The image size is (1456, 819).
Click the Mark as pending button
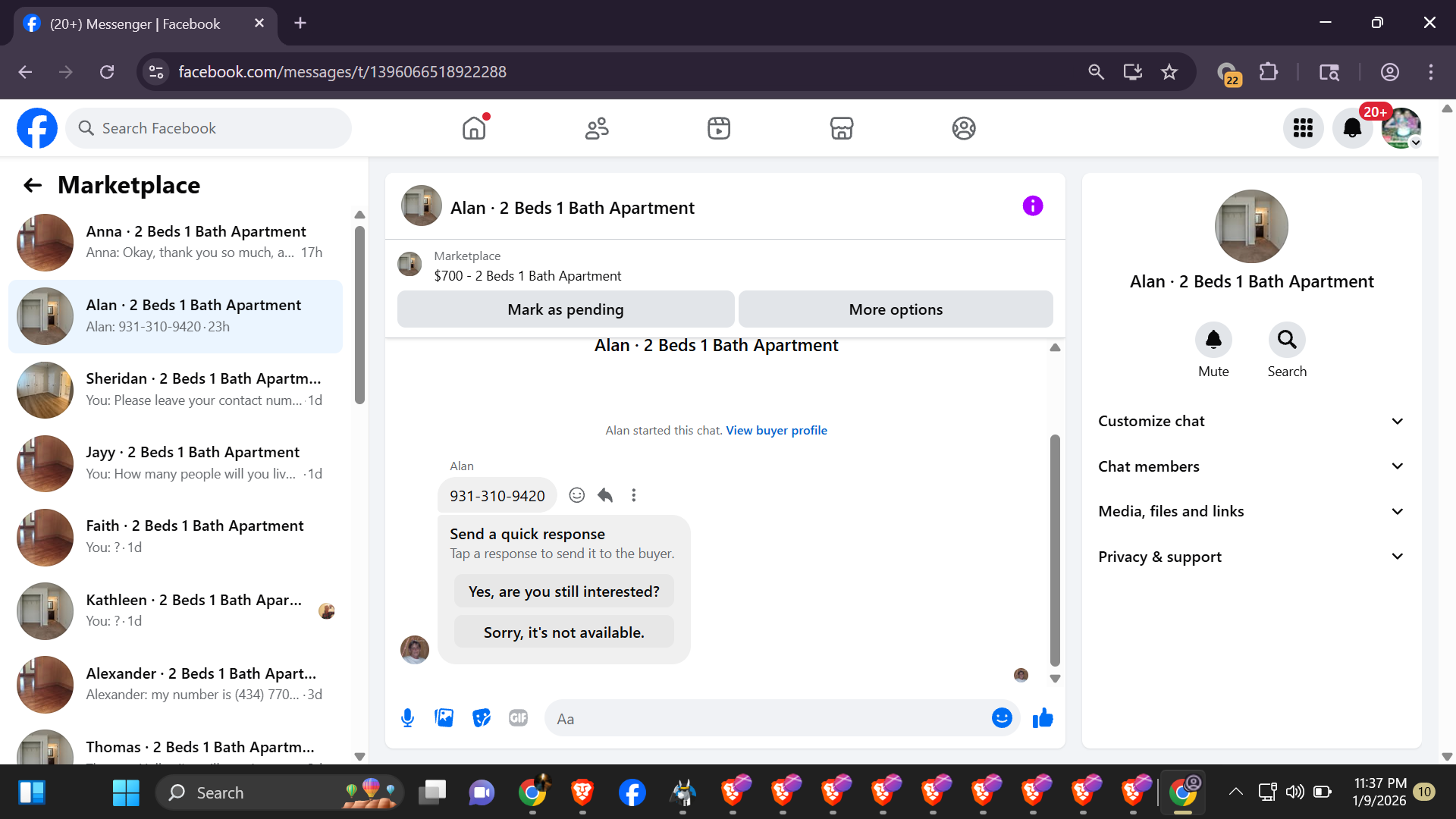coord(565,309)
